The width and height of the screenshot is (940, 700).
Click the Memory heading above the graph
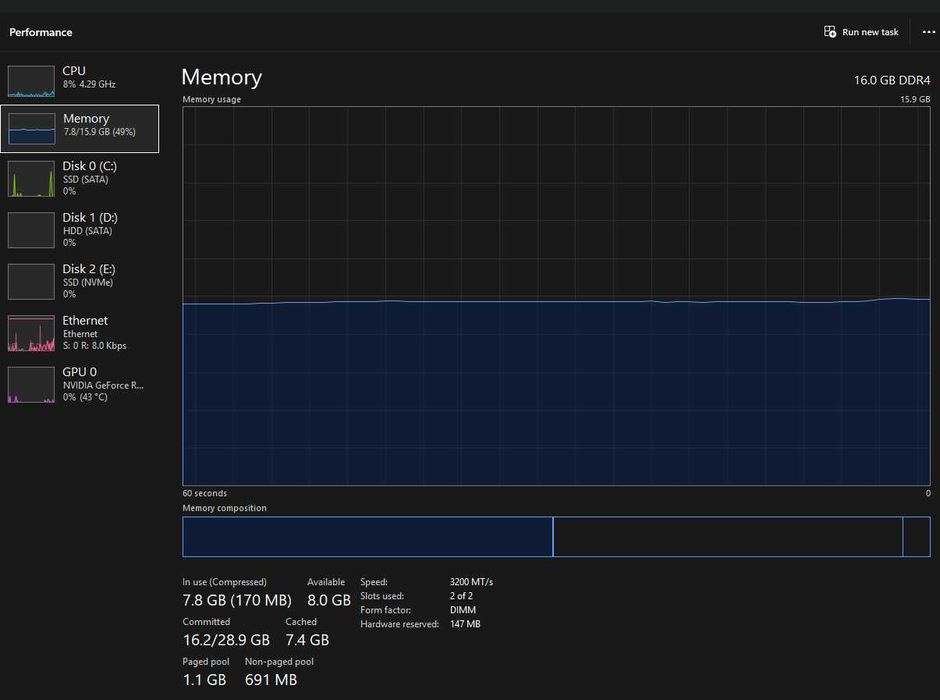[222, 77]
